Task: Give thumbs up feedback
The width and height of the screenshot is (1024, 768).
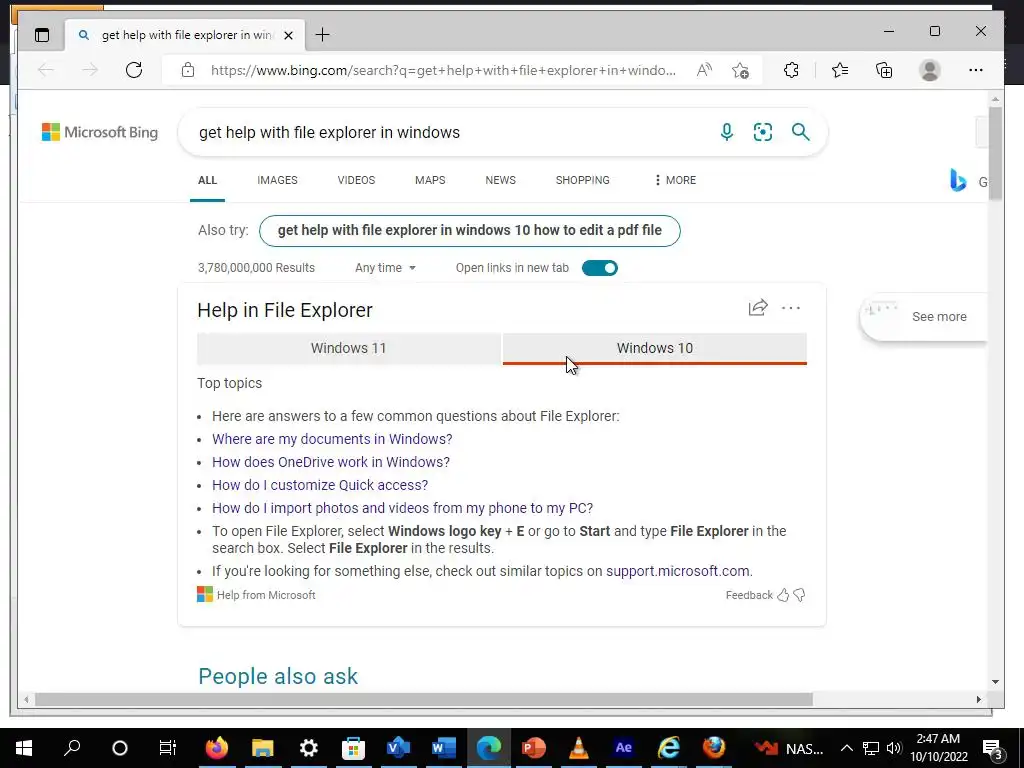Action: tap(783, 595)
